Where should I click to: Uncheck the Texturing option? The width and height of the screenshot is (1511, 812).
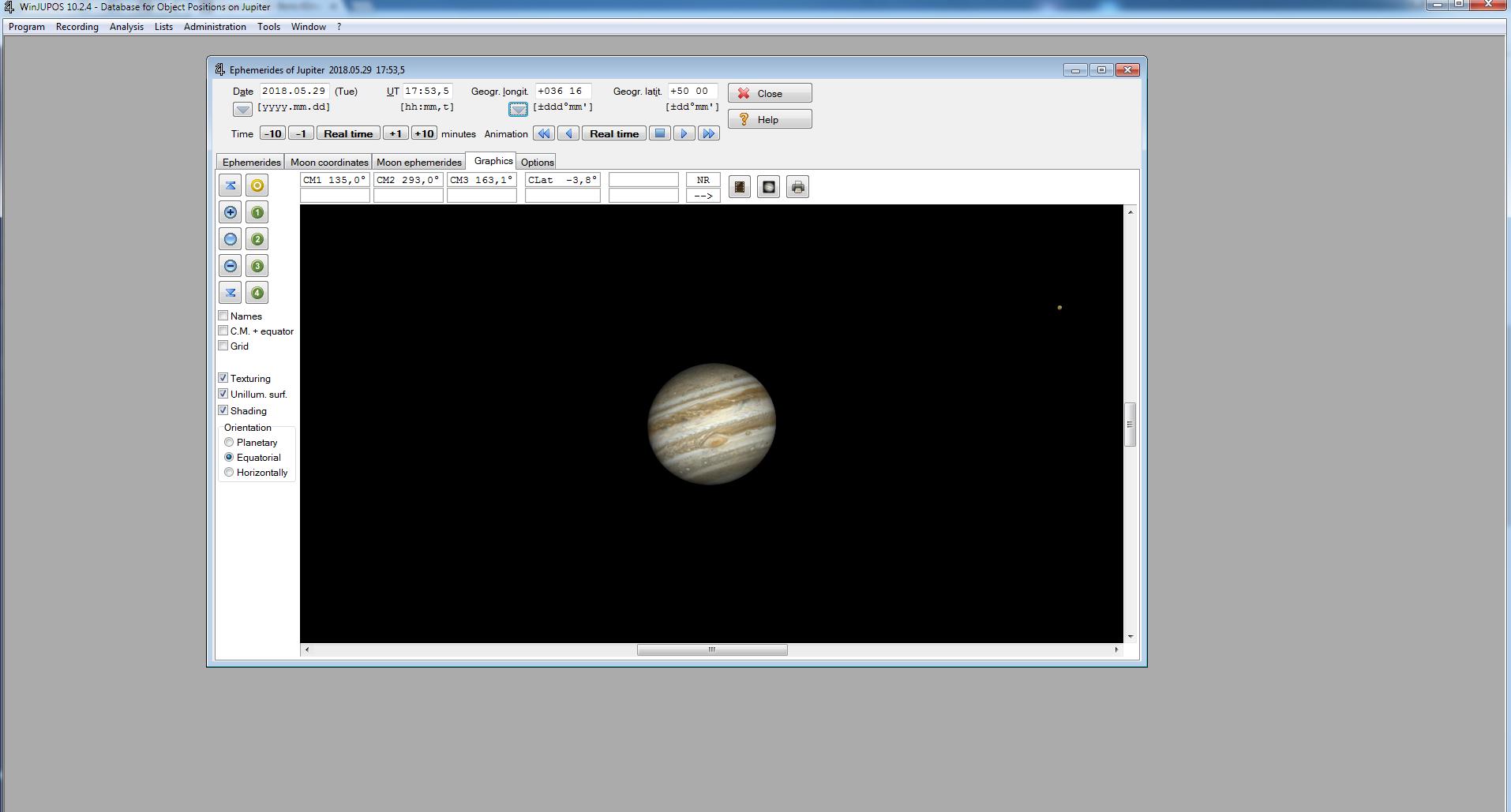coord(223,378)
